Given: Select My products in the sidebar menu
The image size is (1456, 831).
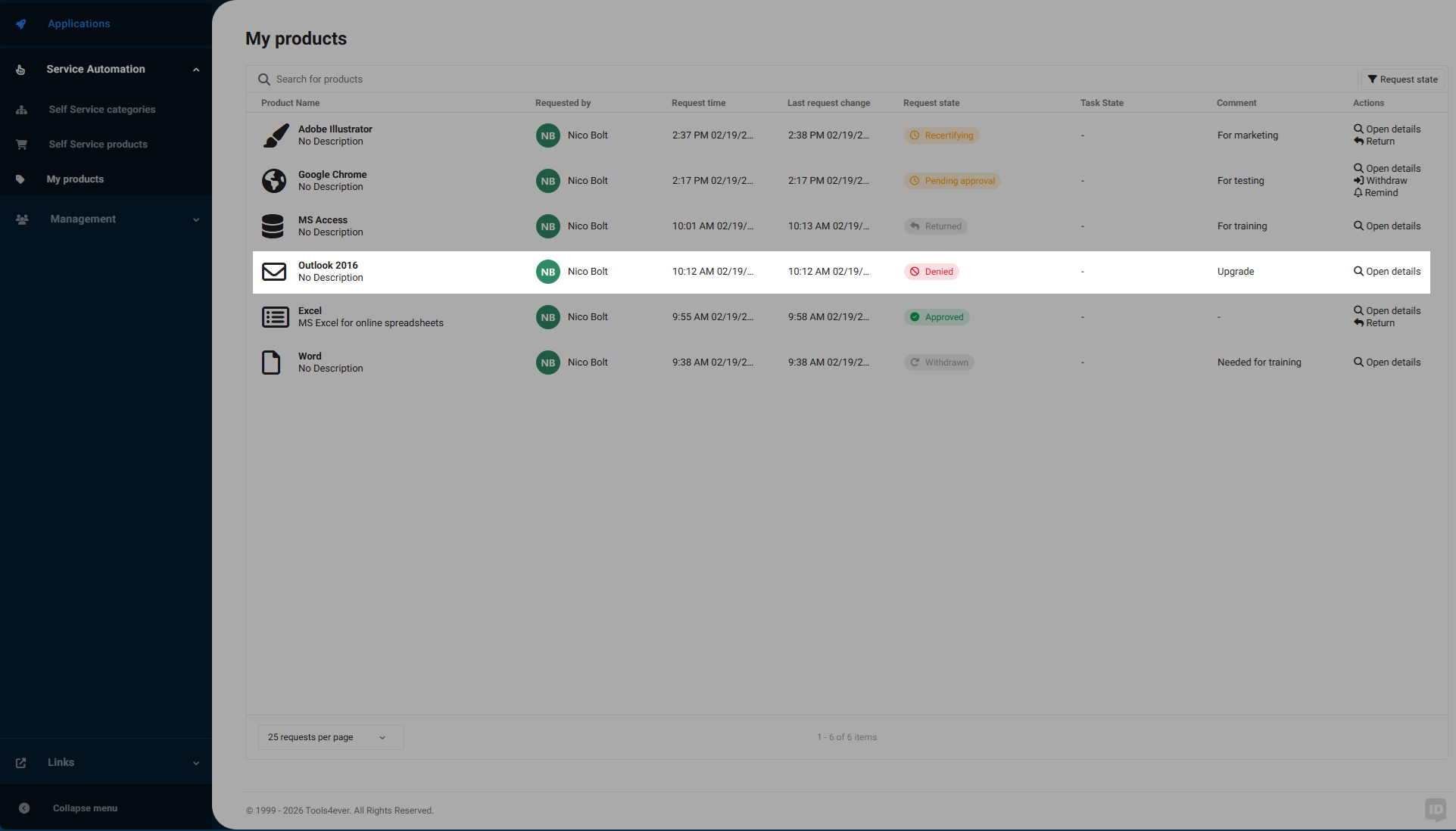Looking at the screenshot, I should coord(75,179).
